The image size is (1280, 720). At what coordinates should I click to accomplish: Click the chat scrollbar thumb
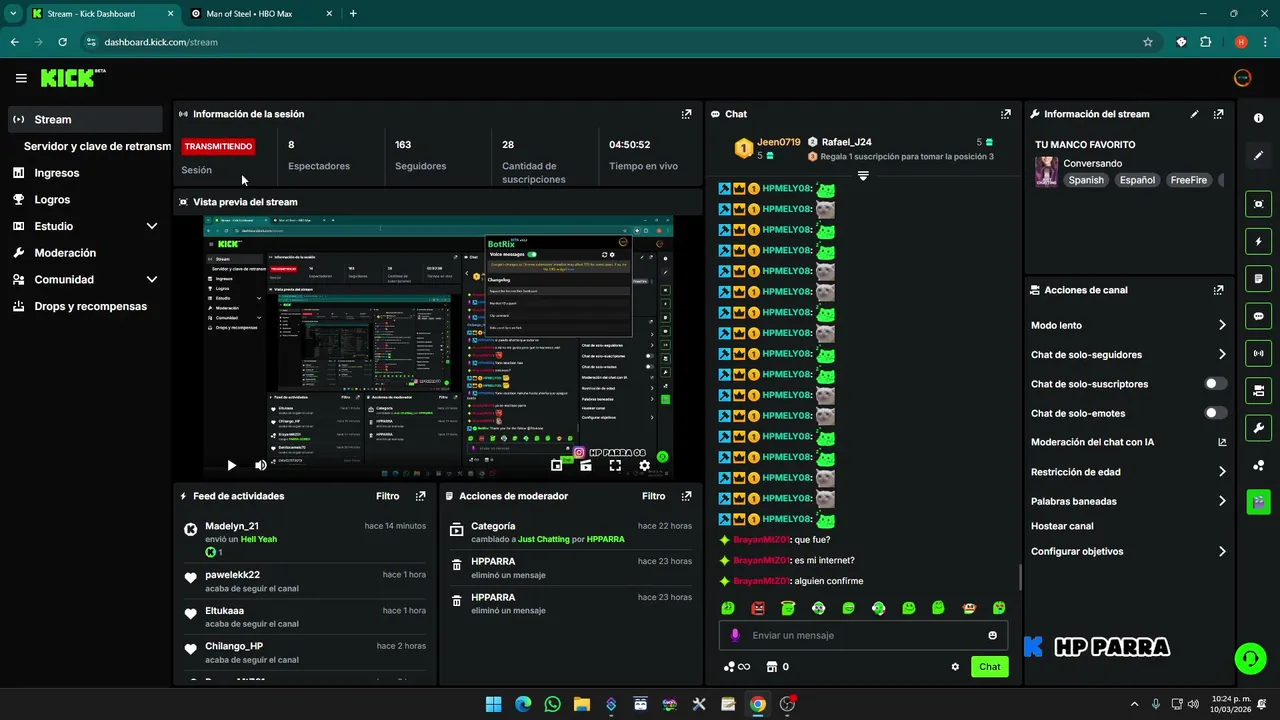click(1020, 578)
